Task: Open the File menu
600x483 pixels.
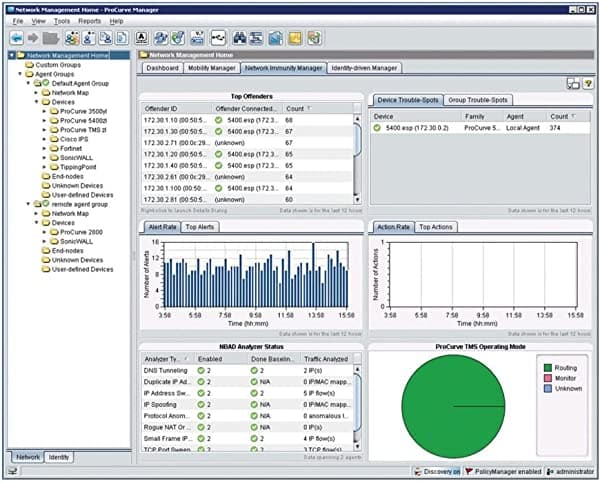Action: [18, 21]
